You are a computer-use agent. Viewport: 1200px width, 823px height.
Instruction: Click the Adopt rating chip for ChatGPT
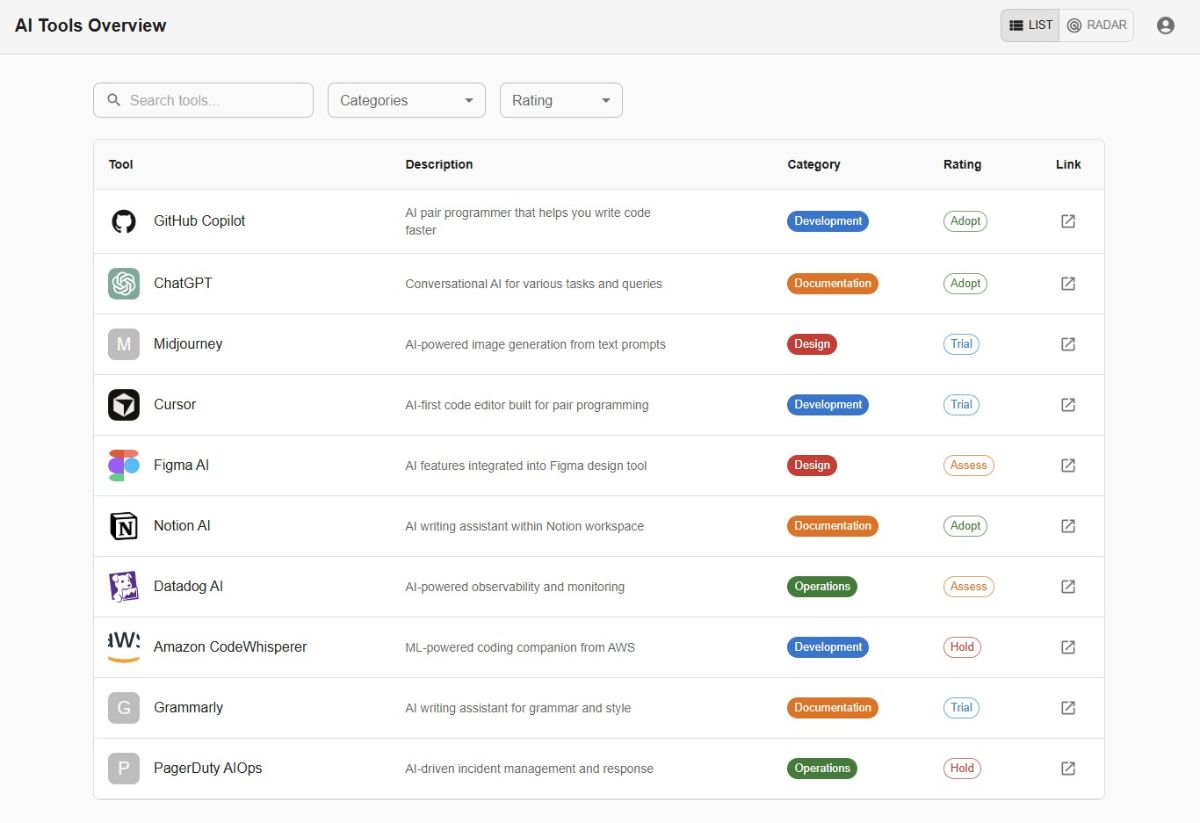coord(965,284)
